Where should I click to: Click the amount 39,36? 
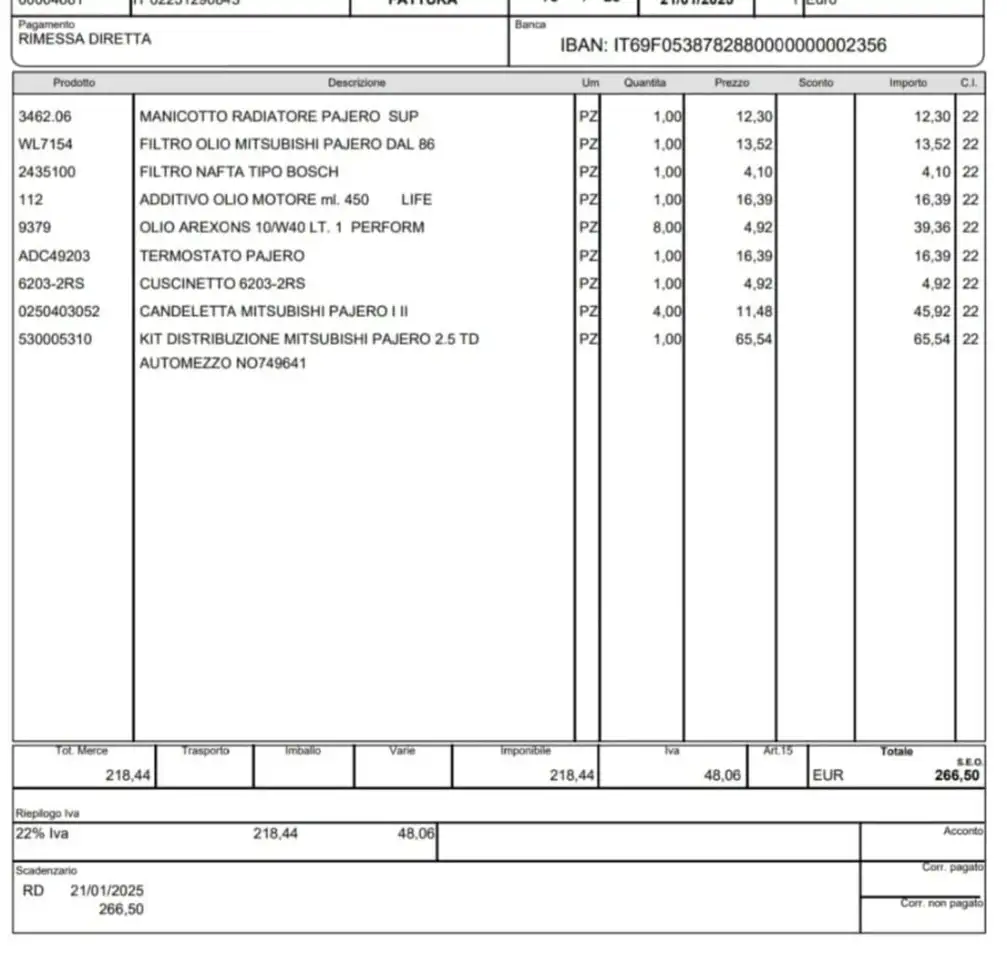click(x=932, y=227)
